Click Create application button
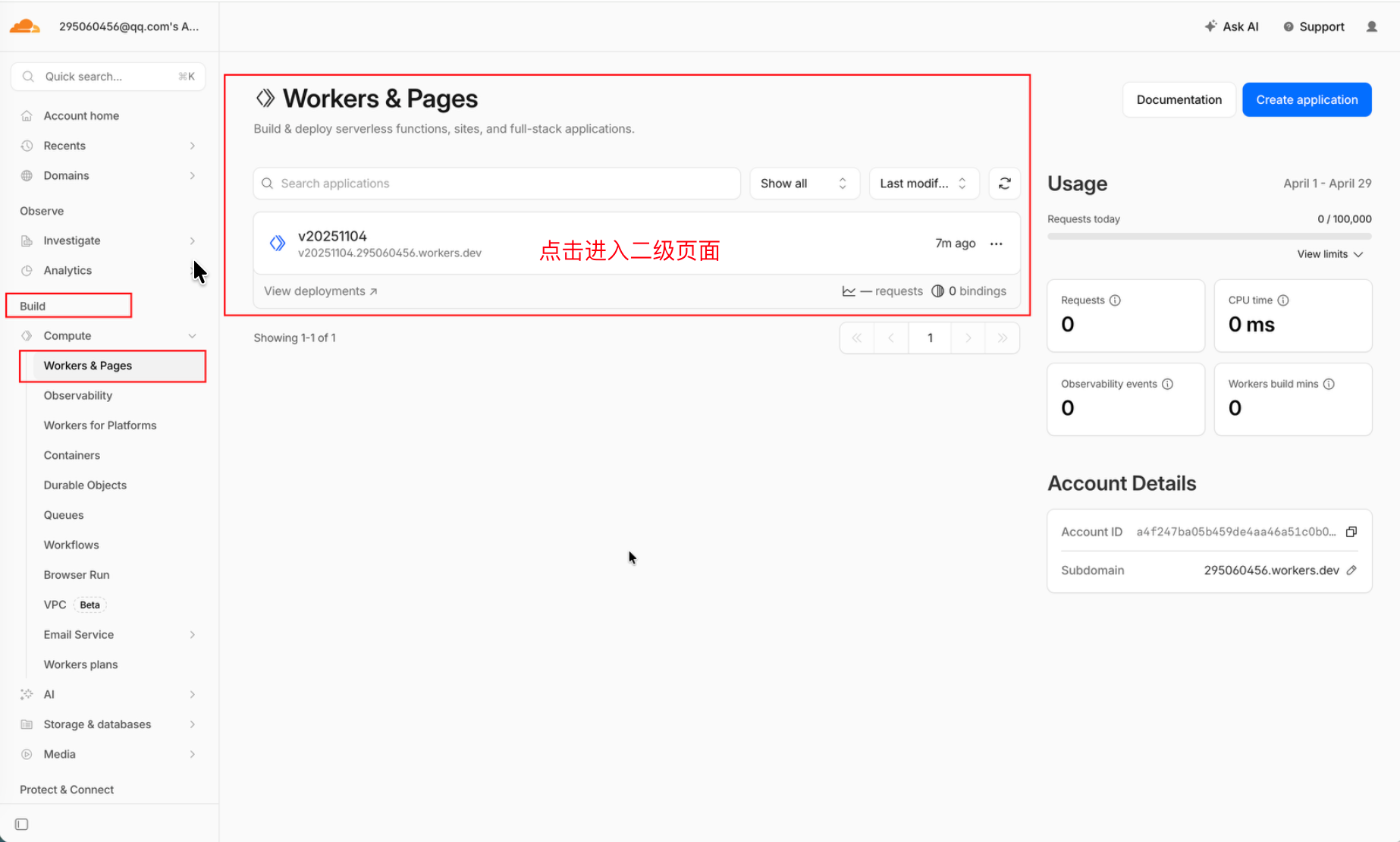The width and height of the screenshot is (1400, 842). (x=1307, y=99)
